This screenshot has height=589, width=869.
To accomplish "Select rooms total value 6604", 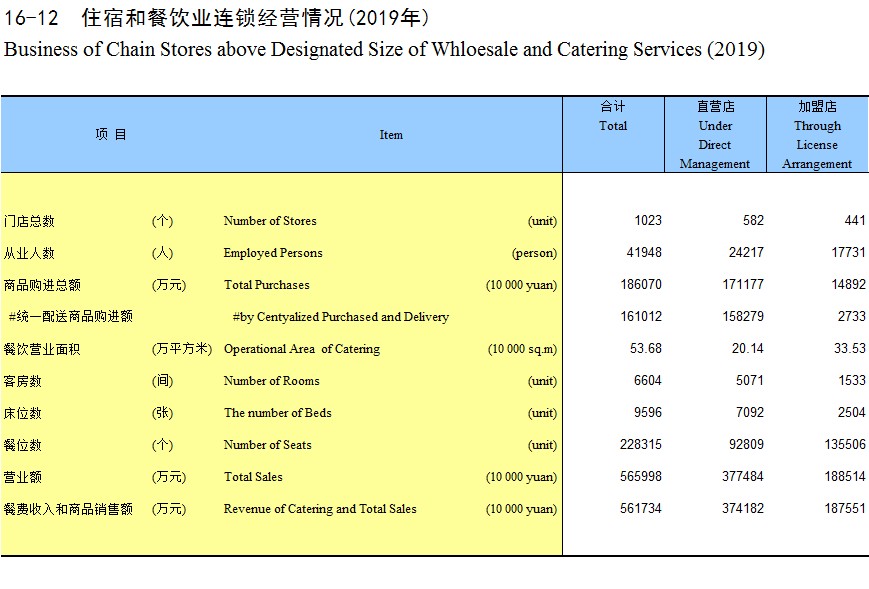I will [648, 381].
